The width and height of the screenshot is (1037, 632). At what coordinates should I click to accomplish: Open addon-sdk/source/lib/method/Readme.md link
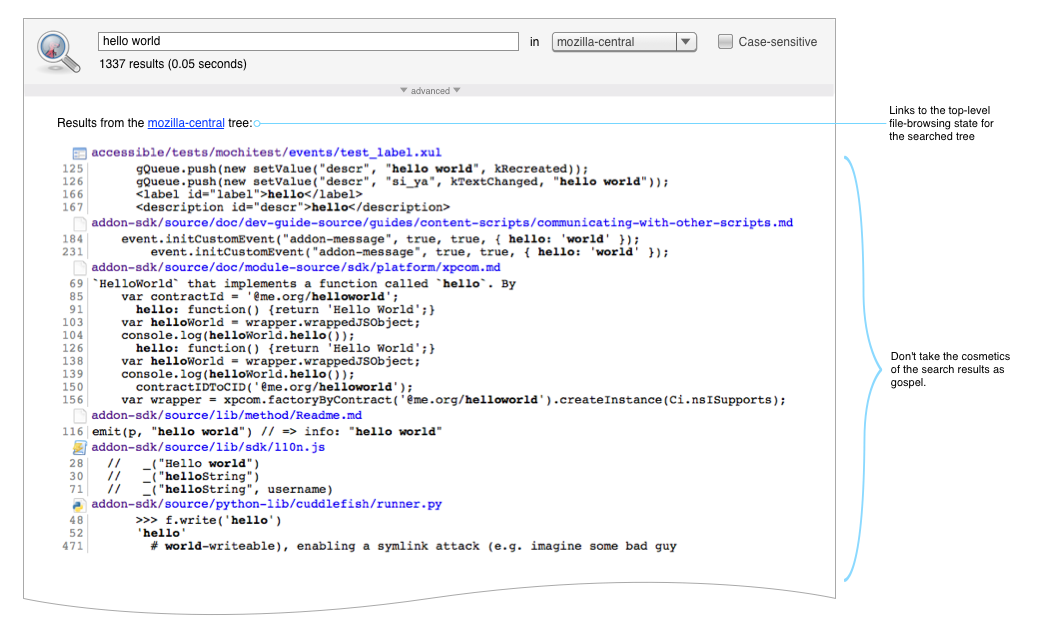point(226,415)
